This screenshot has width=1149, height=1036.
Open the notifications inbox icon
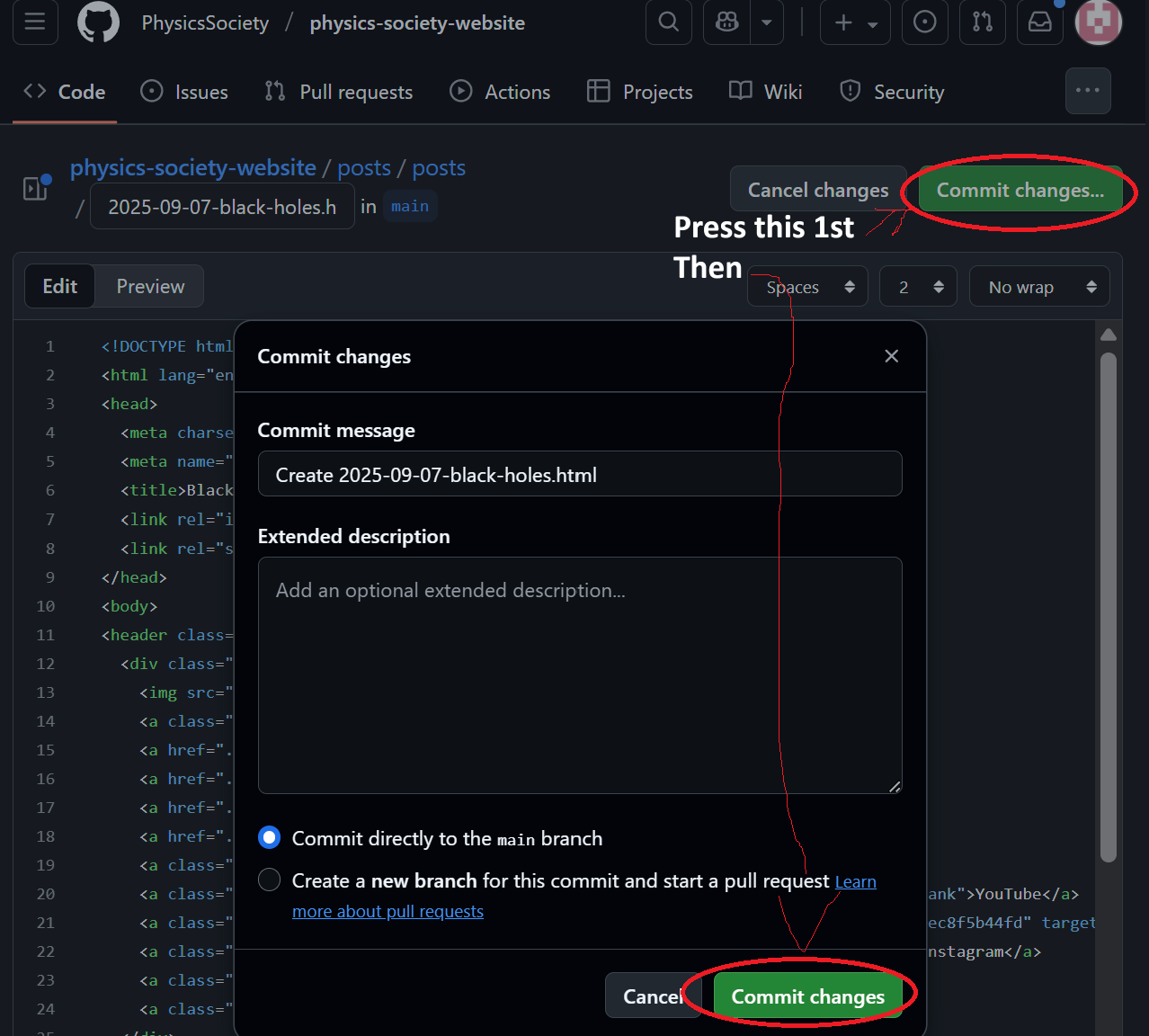coord(1039,22)
